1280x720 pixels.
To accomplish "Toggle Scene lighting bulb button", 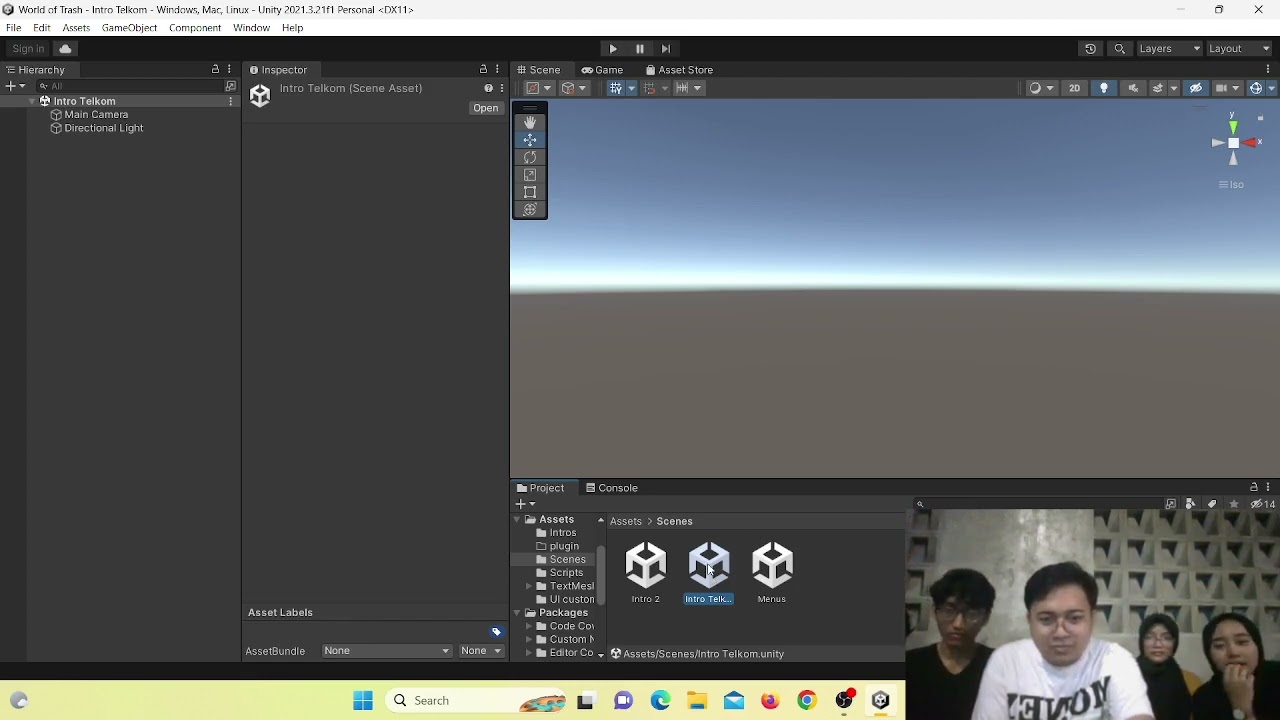I will 1104,88.
